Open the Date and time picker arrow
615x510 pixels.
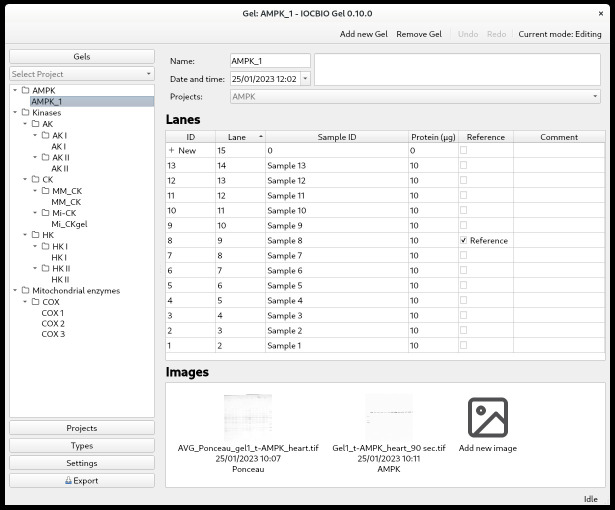click(x=305, y=78)
